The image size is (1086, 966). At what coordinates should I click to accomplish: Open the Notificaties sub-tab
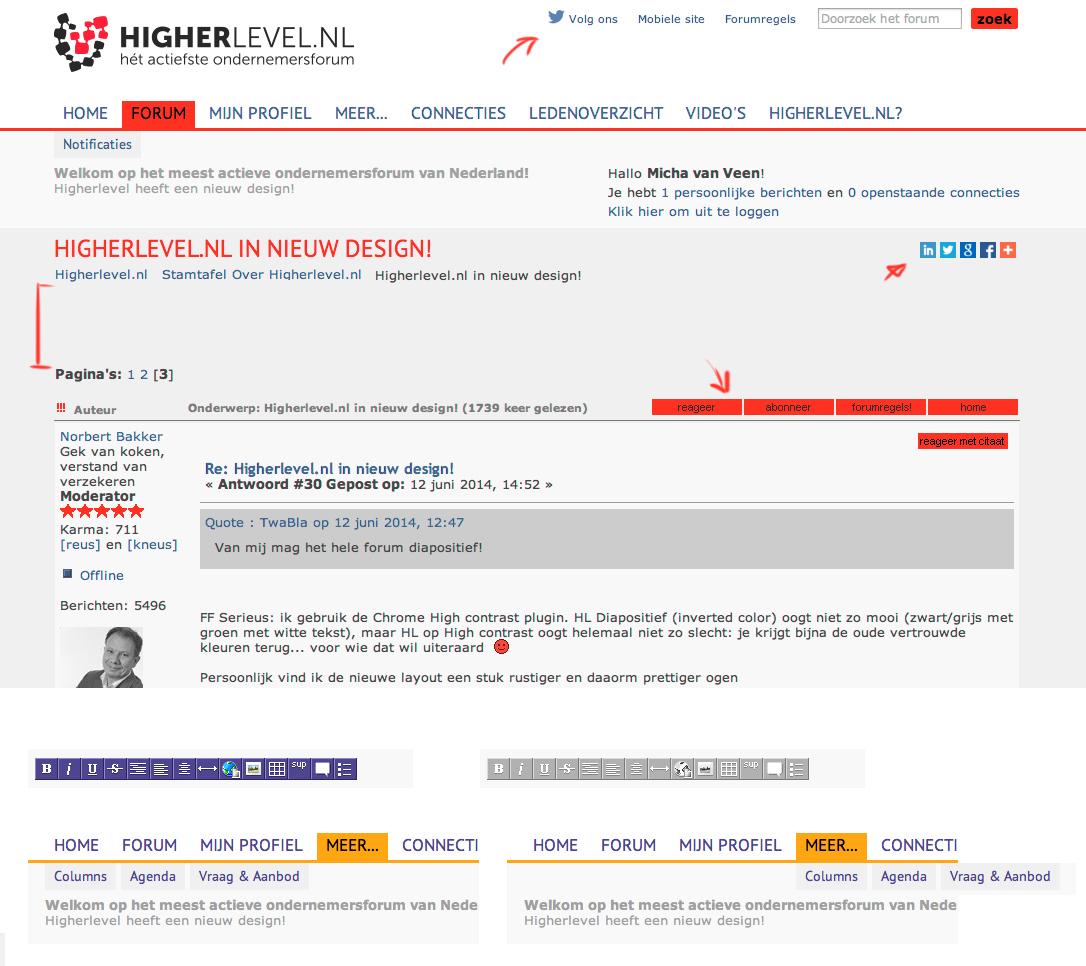[x=97, y=145]
